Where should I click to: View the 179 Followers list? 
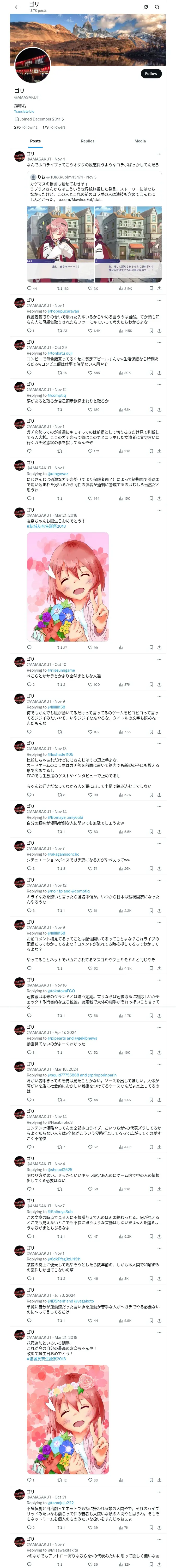(54, 127)
